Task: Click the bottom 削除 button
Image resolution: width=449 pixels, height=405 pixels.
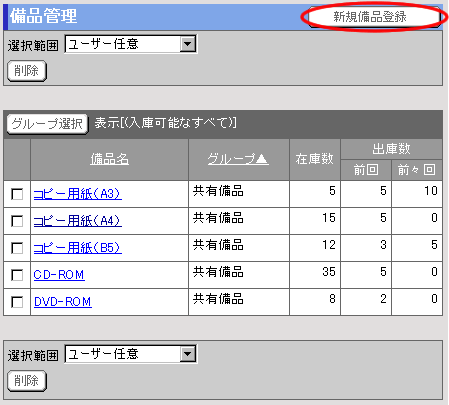Action: 27,381
